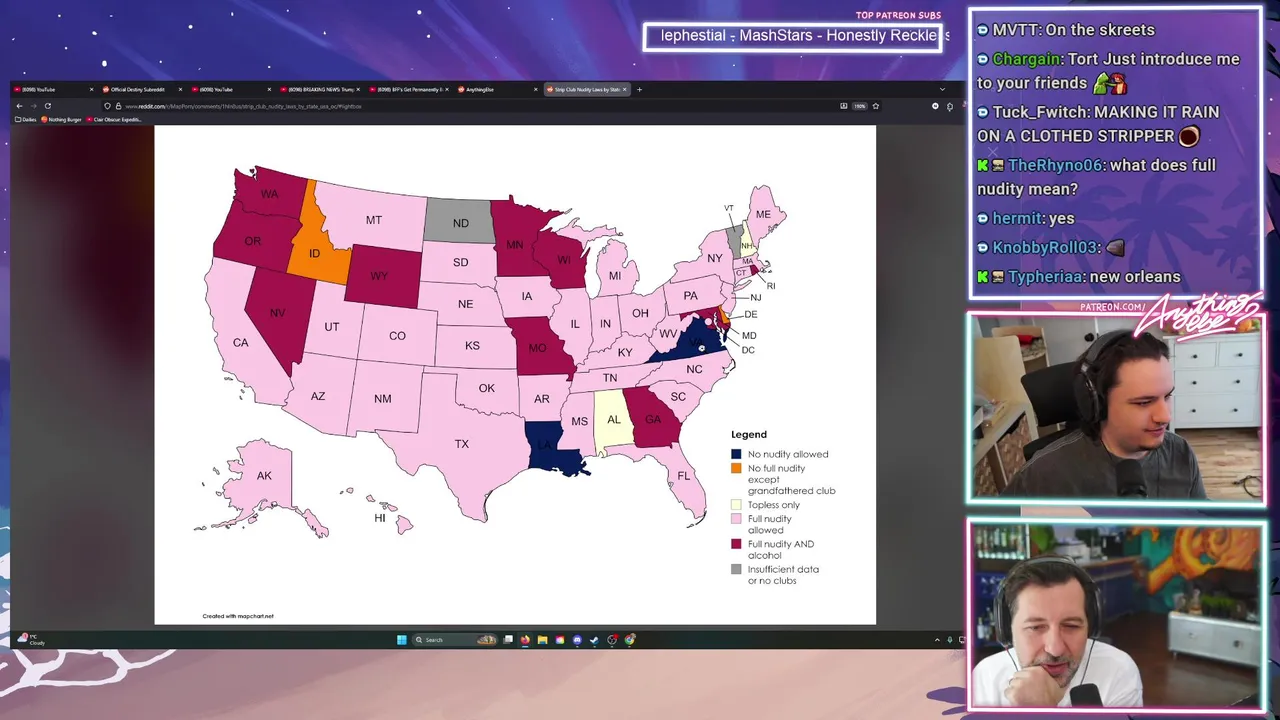This screenshot has height=720, width=1280.
Task: Open the new tab plus button
Action: tap(639, 89)
